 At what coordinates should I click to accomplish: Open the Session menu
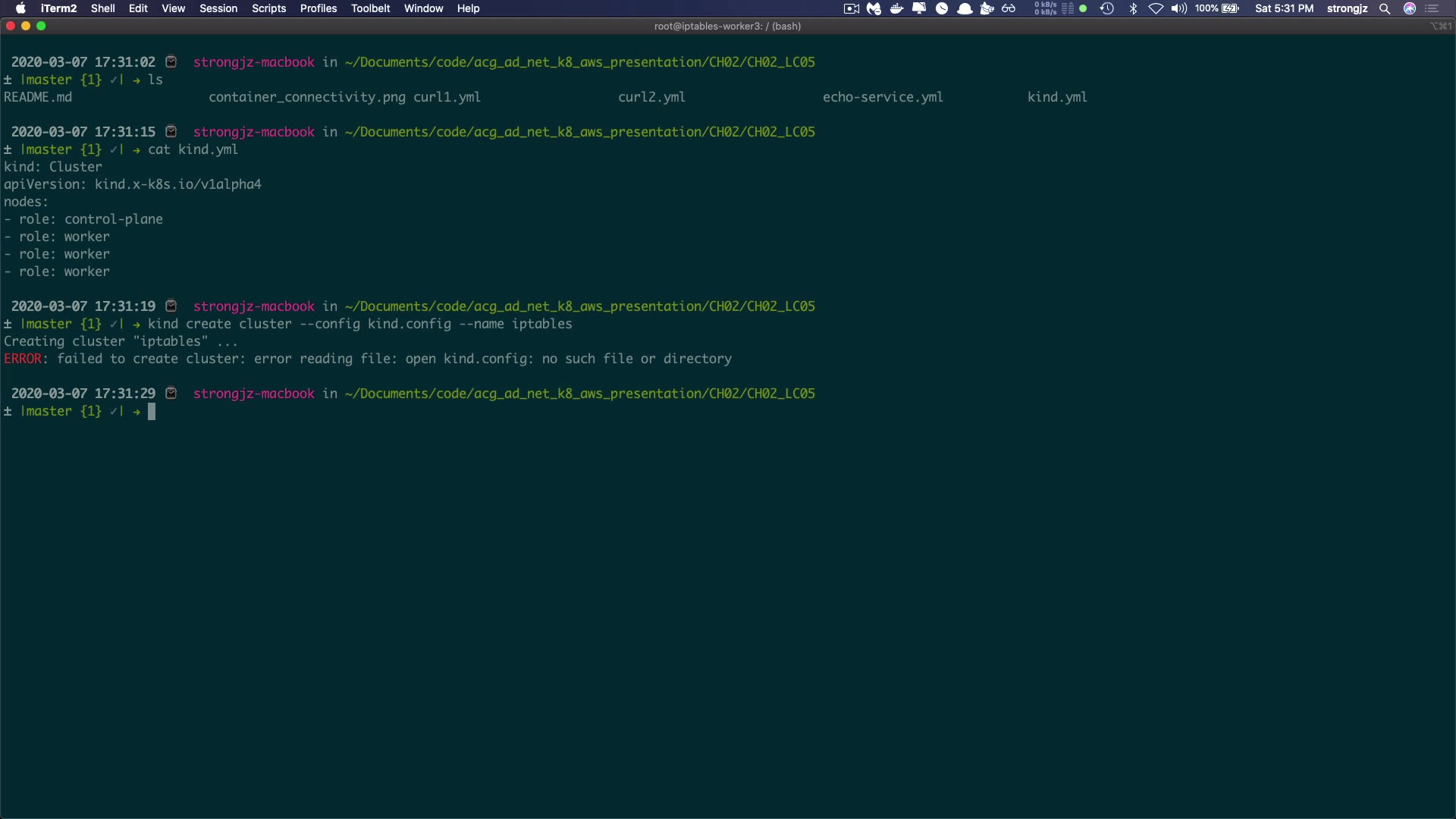pyautogui.click(x=218, y=8)
